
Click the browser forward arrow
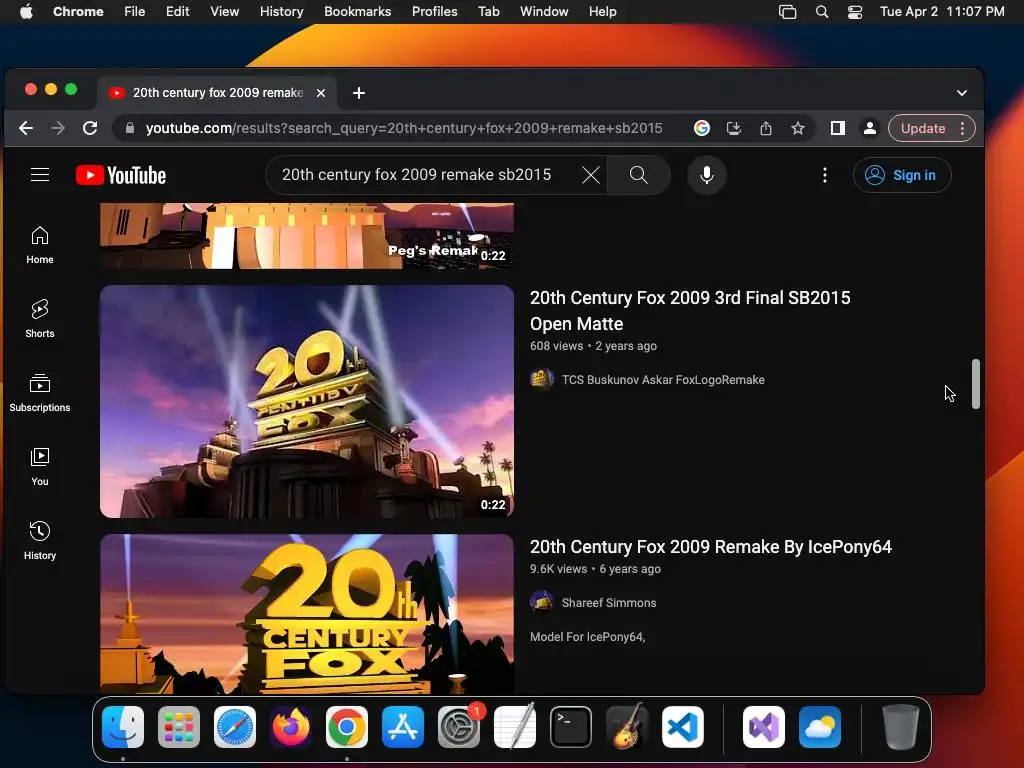58,128
